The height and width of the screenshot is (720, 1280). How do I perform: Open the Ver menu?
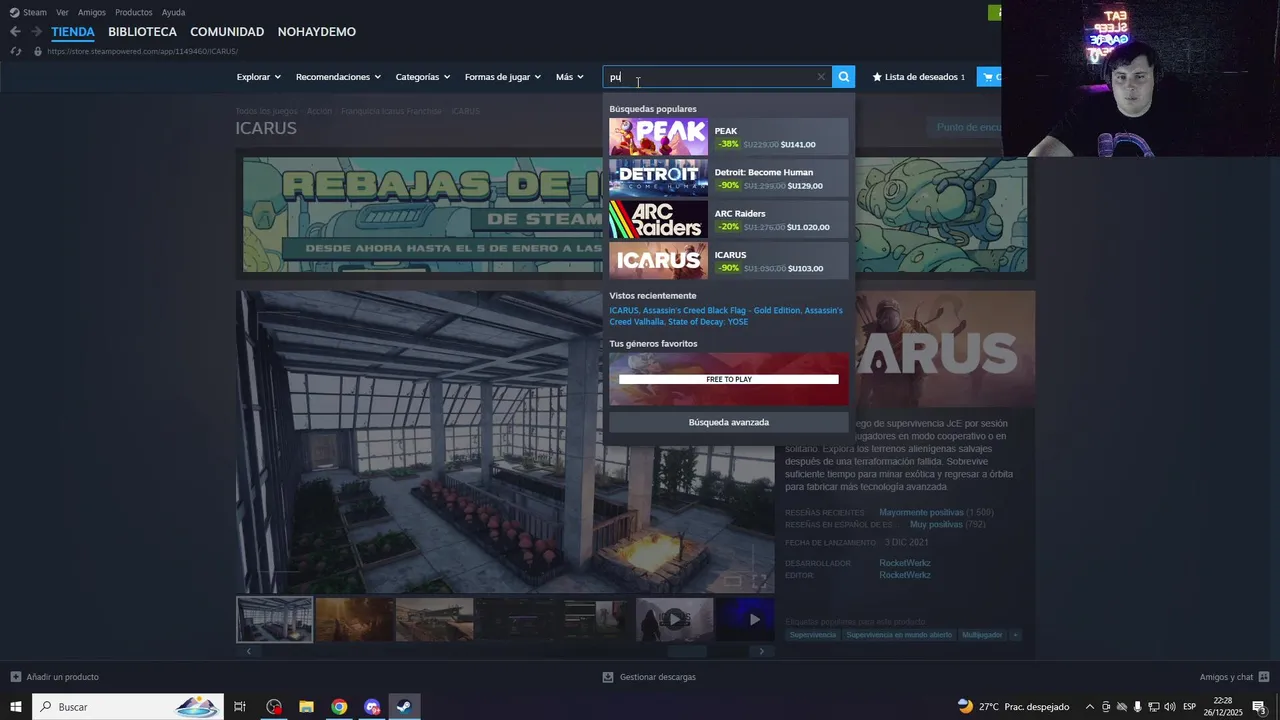click(x=63, y=13)
